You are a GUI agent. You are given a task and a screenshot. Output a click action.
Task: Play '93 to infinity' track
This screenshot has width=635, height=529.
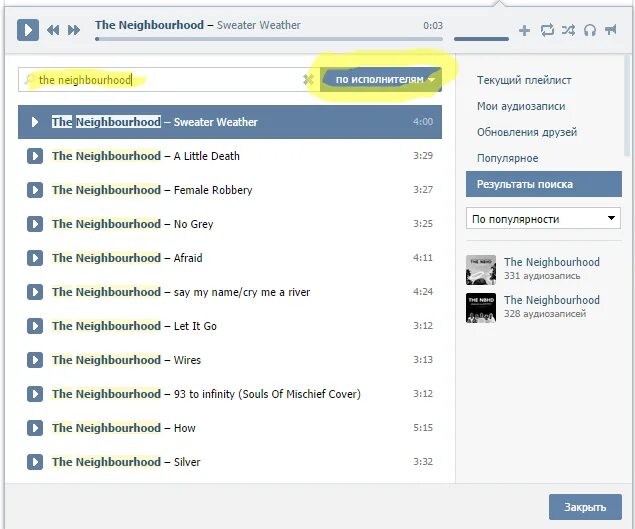tap(35, 394)
